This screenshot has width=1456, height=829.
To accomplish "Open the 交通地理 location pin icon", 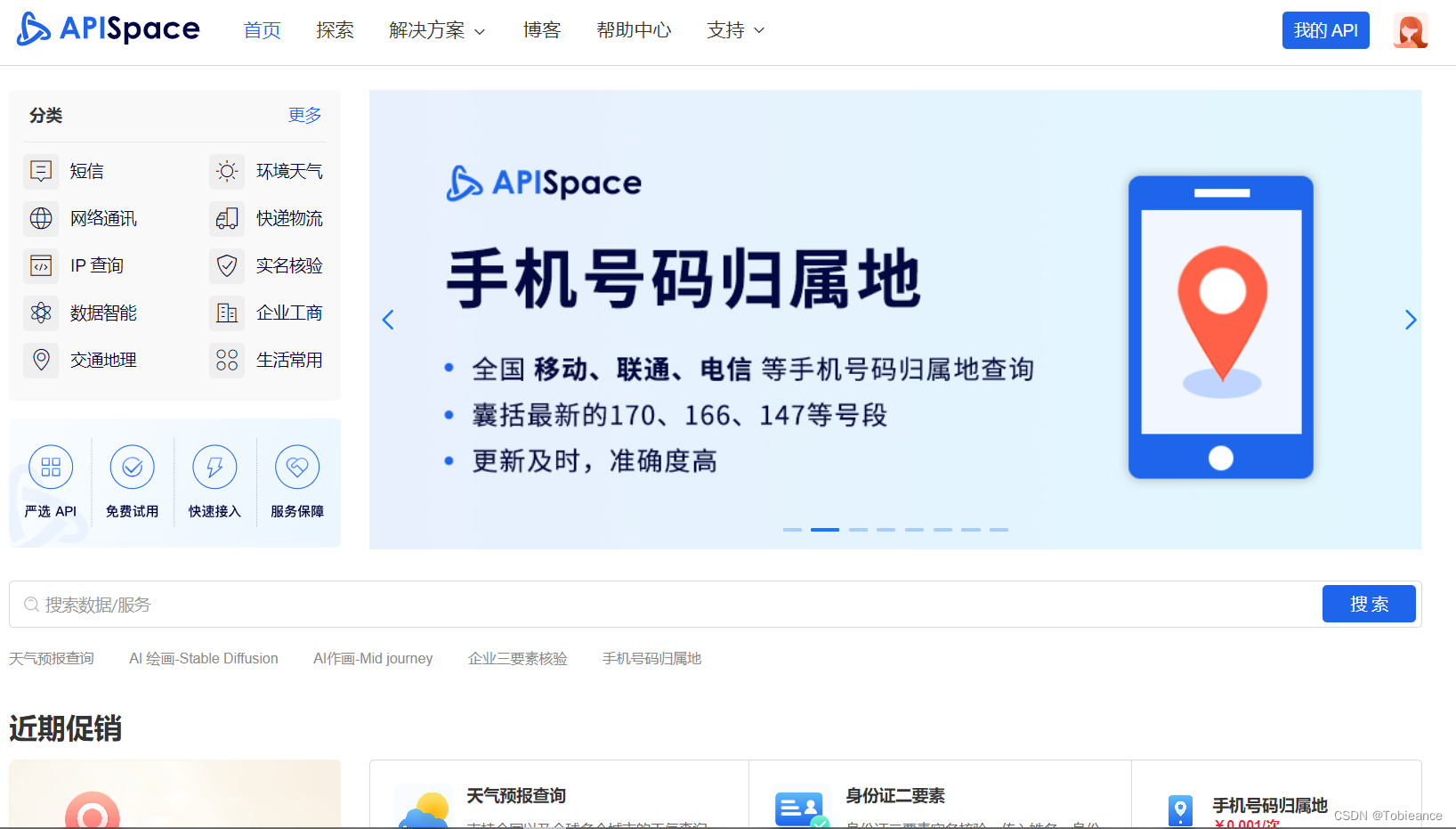I will pos(41,360).
